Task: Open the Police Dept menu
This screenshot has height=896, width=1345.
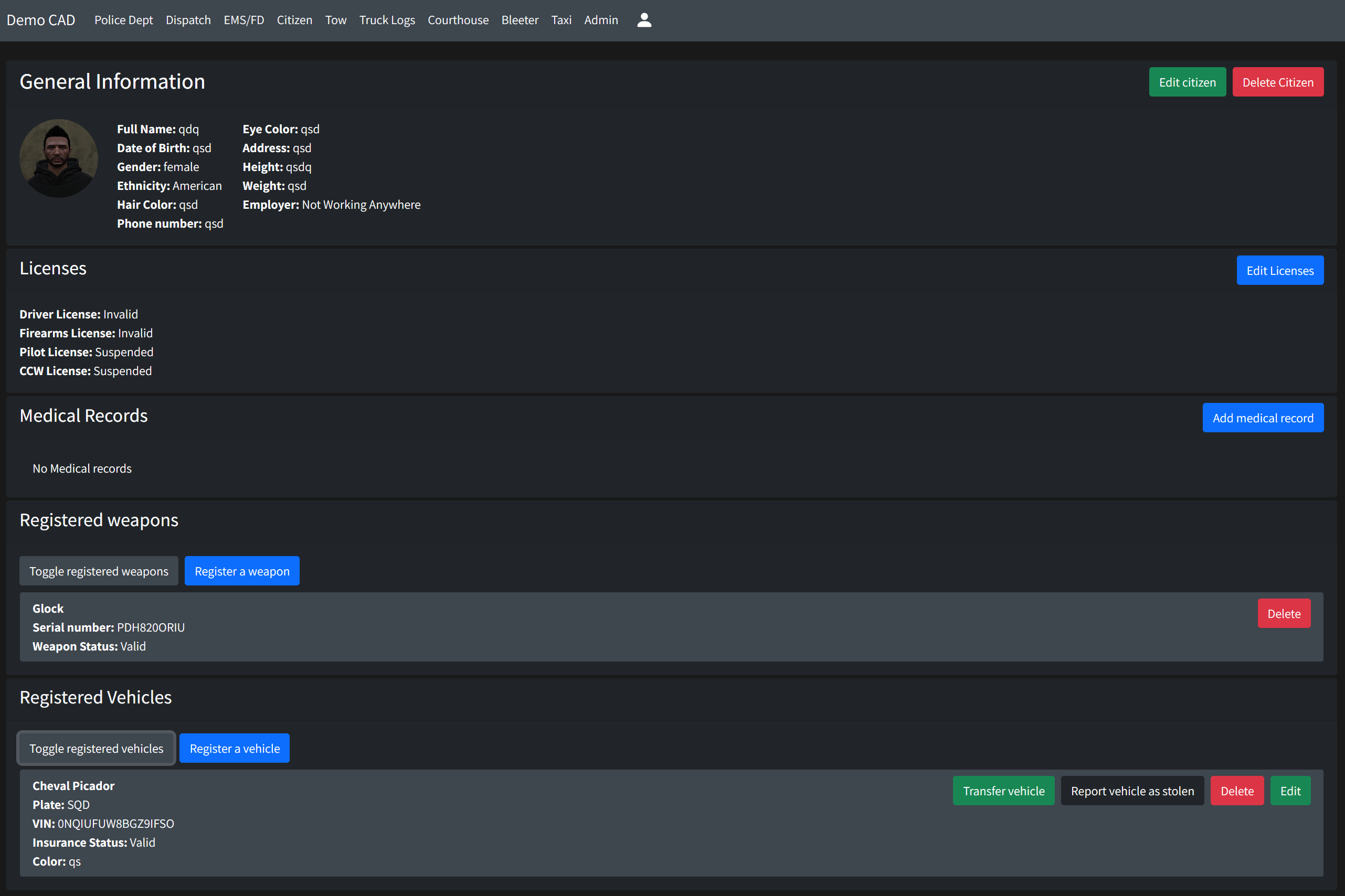Action: (123, 20)
